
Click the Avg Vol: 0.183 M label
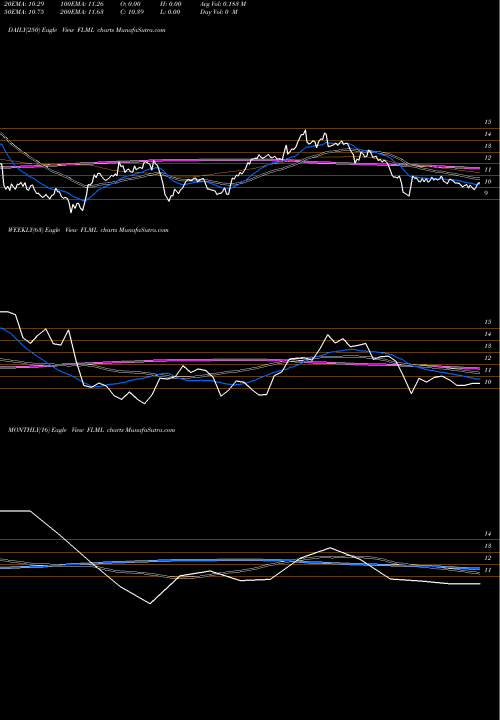(x=223, y=4)
